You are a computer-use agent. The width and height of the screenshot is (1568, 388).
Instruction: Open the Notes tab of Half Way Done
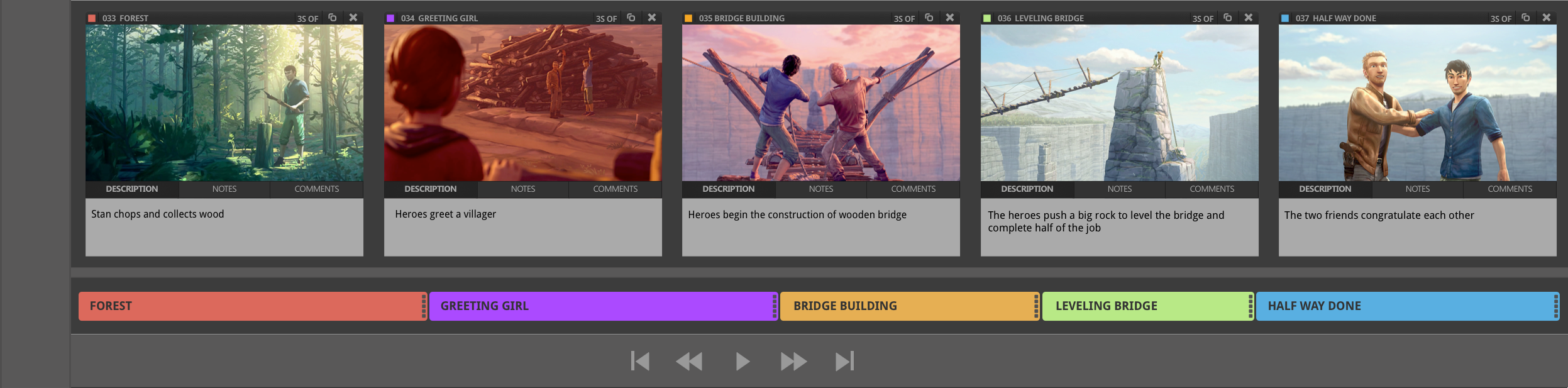tap(1418, 189)
